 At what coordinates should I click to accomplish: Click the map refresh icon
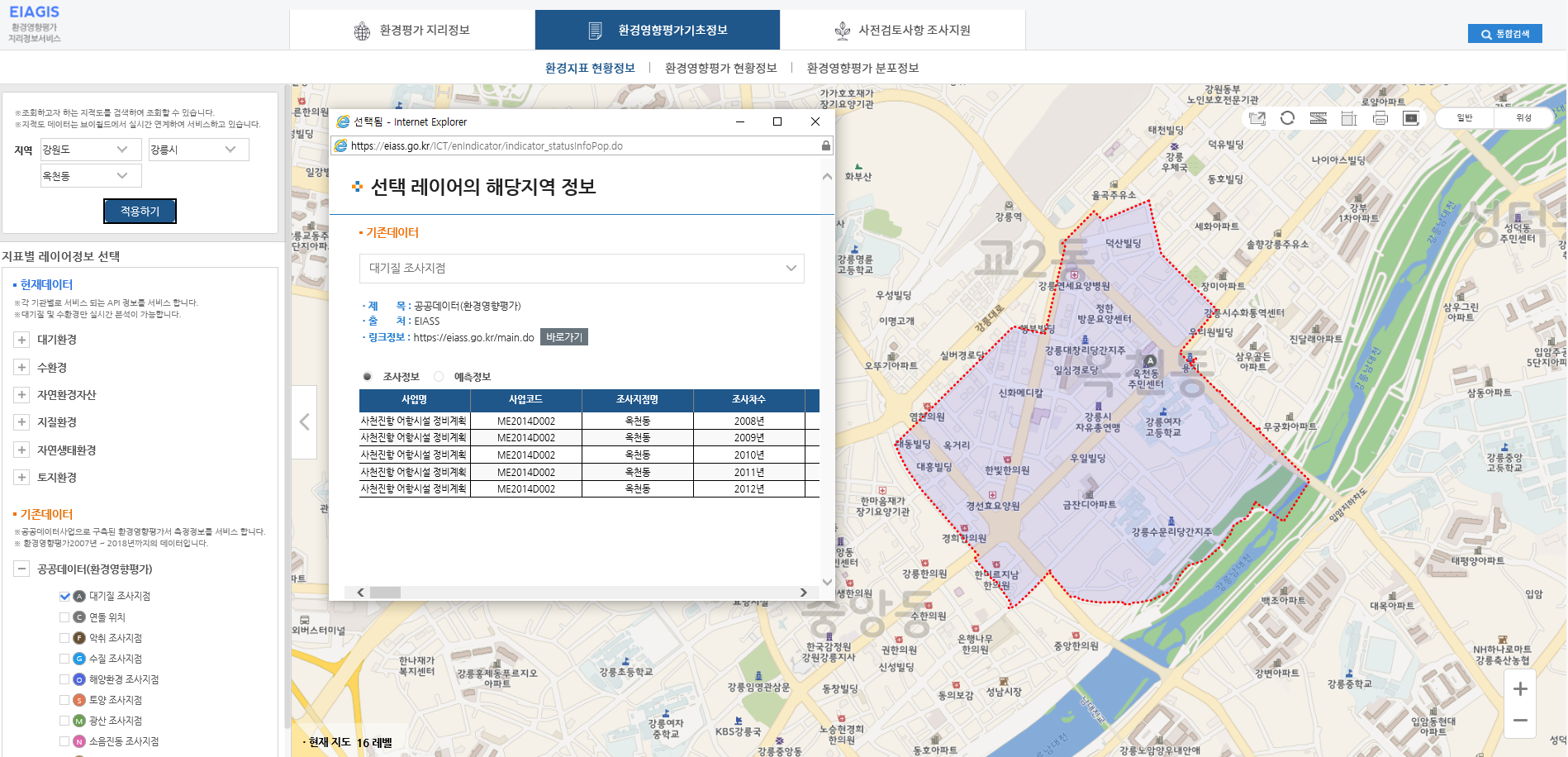coord(1287,118)
